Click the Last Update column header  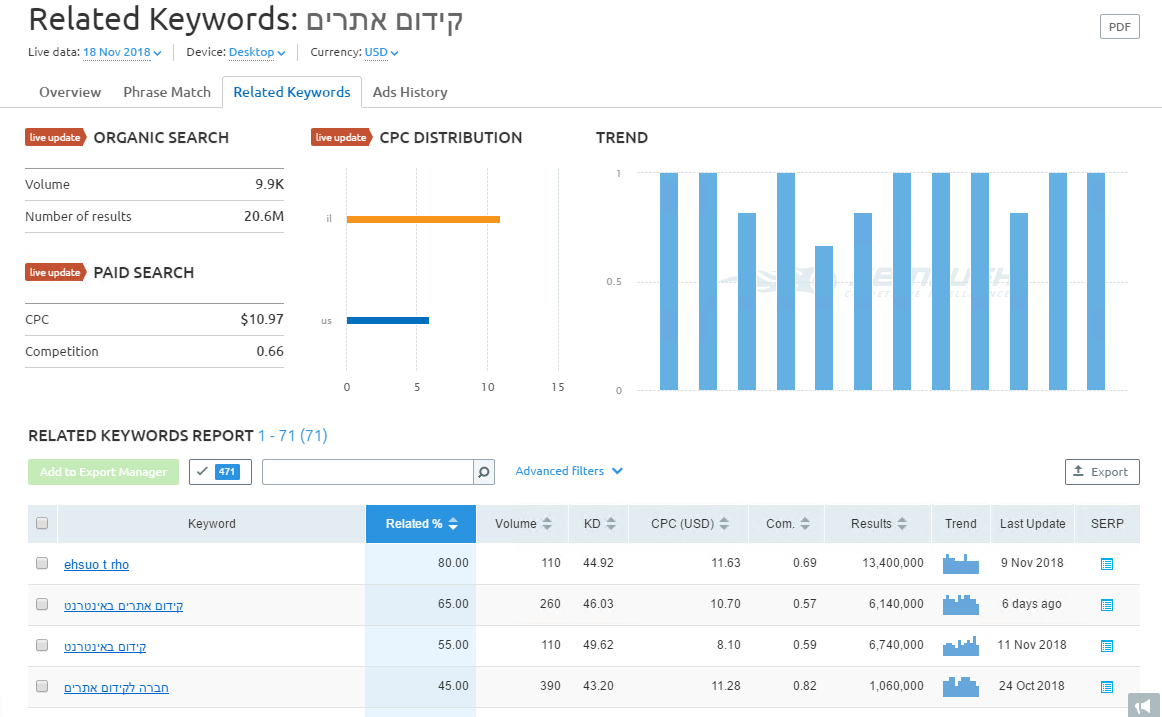(1032, 524)
